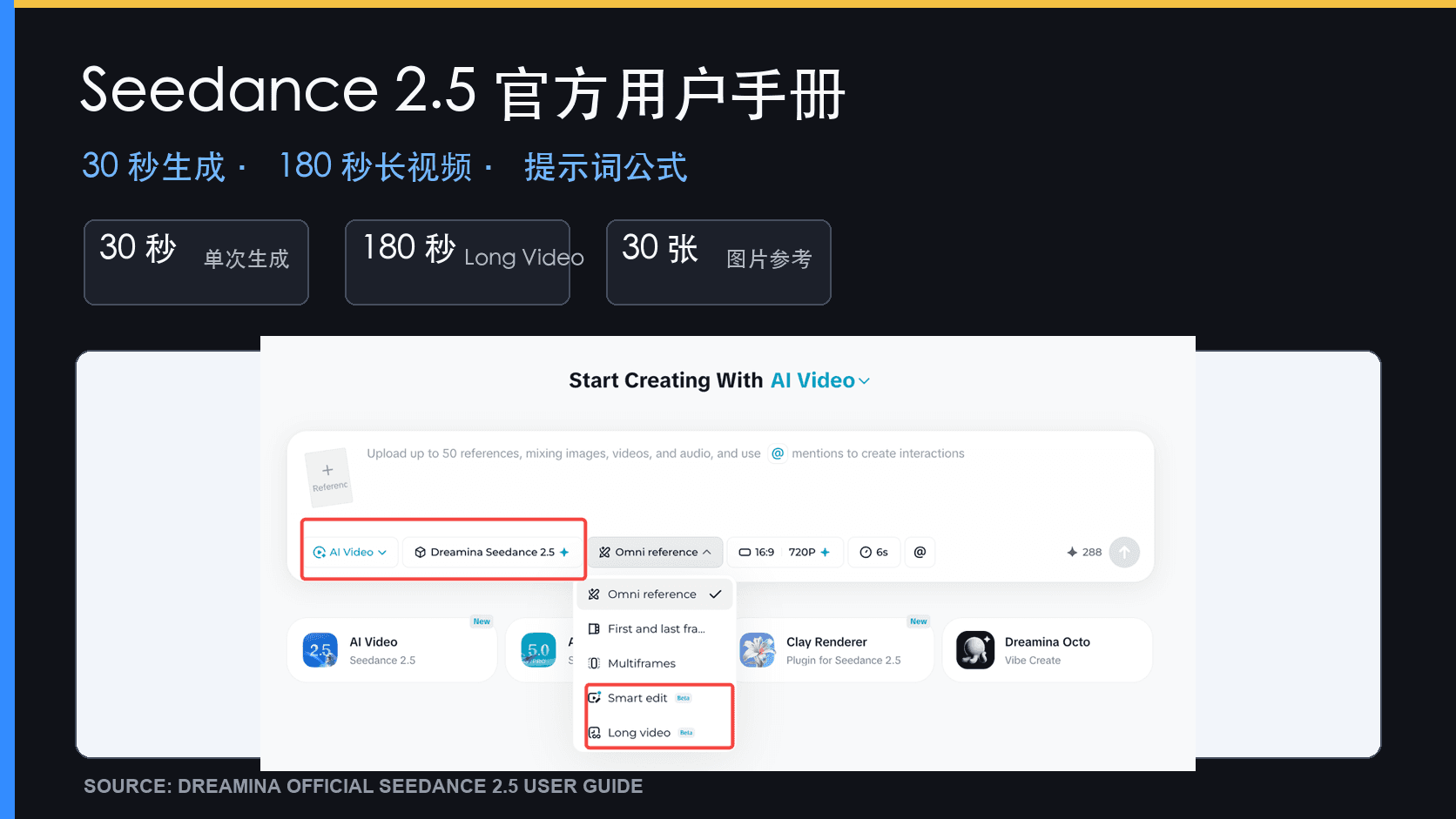1456x819 pixels.
Task: Click the 16:9 aspect ratio rectangle icon
Action: point(745,552)
